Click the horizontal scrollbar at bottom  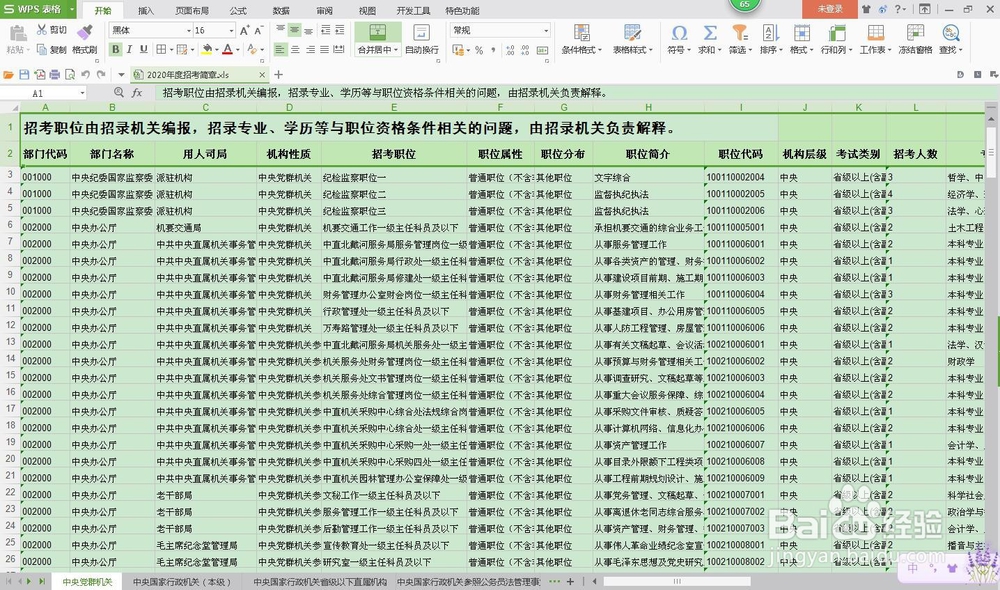(x=677, y=582)
